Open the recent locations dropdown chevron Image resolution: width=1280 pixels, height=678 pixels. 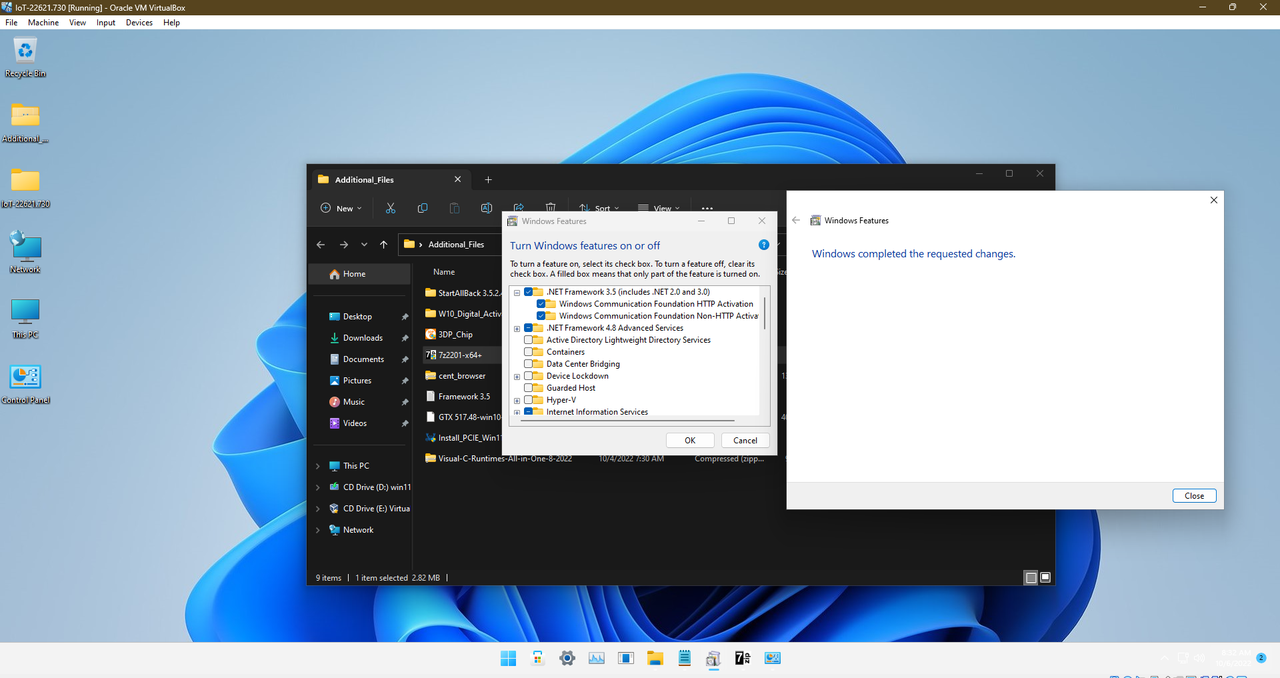[x=364, y=244]
